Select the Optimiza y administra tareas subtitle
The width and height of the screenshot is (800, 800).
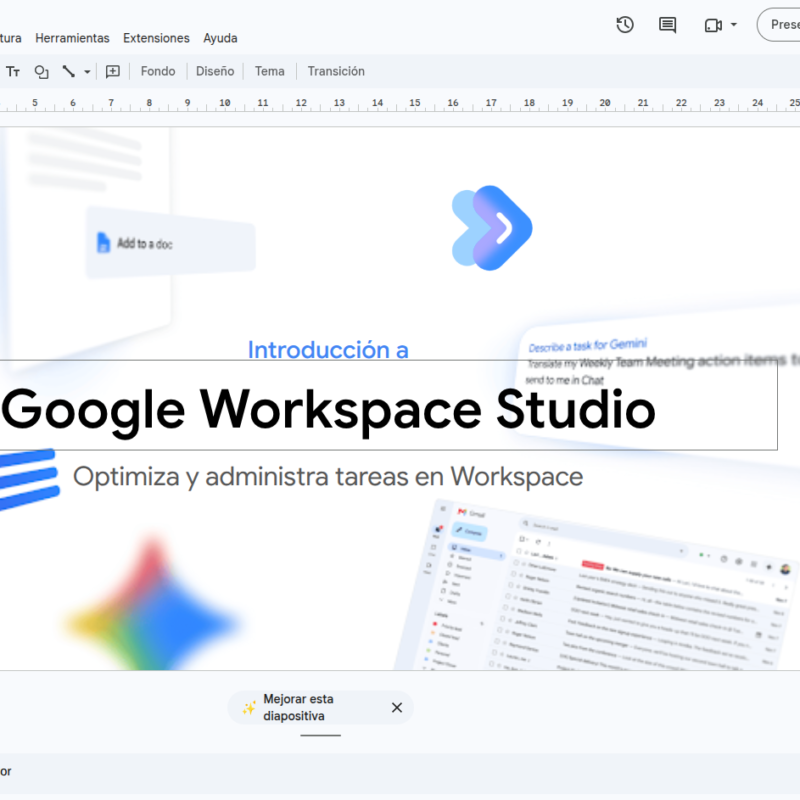point(328,478)
